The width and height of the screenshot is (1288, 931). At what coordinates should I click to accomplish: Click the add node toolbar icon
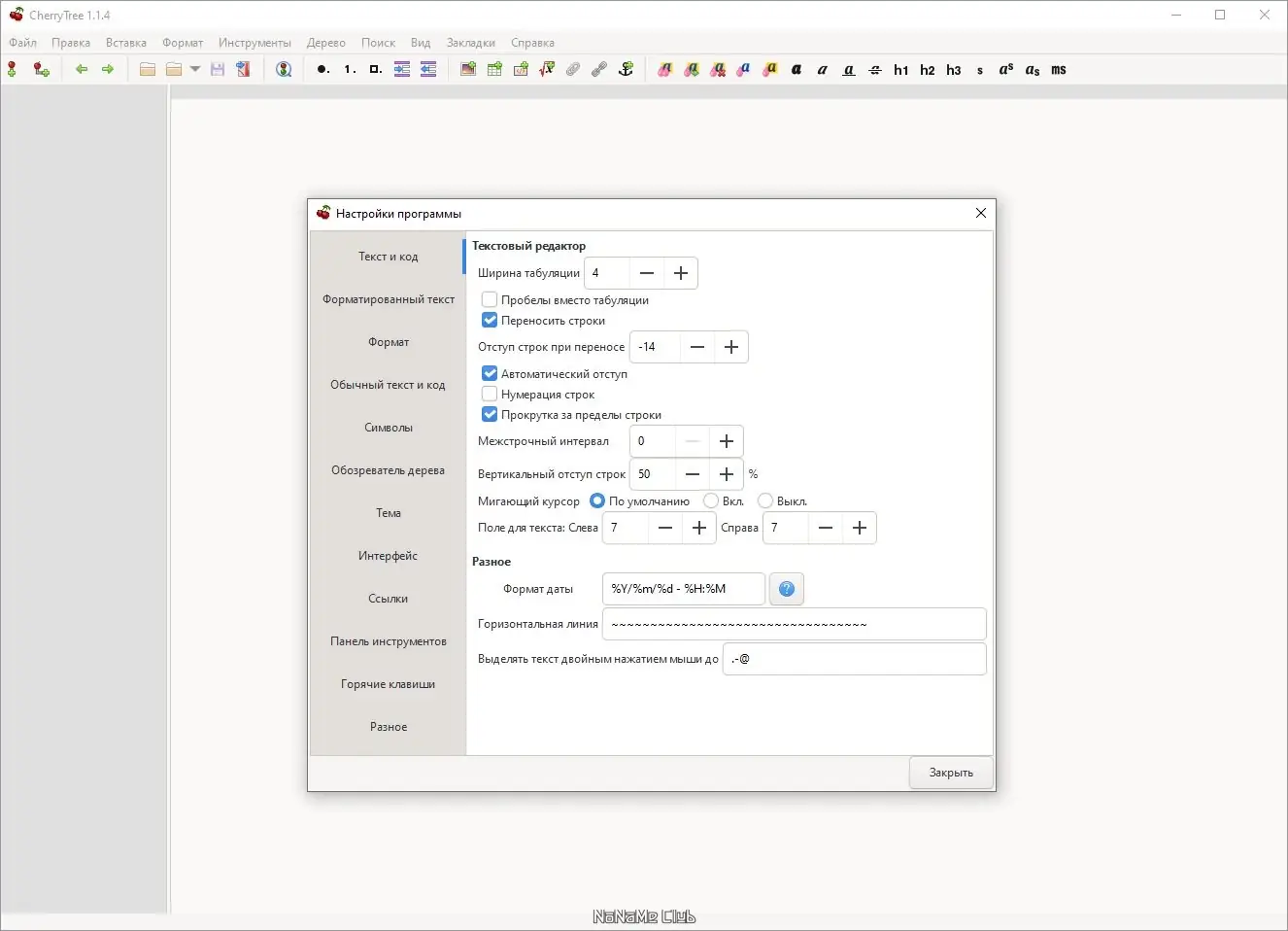(12, 69)
